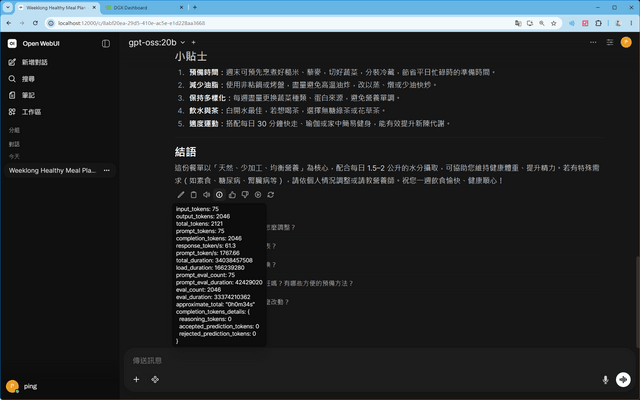Toggle the sidebar with the panel icon
The image size is (640, 400).
pyautogui.click(x=106, y=44)
